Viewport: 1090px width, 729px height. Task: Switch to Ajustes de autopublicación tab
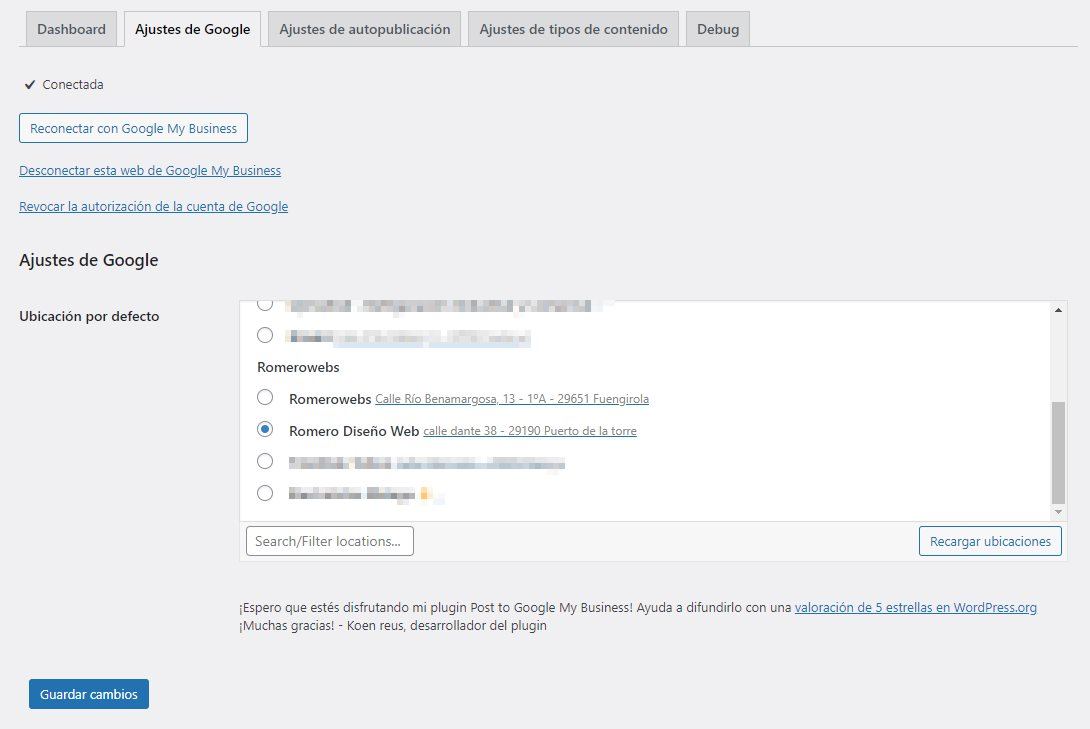coord(364,29)
